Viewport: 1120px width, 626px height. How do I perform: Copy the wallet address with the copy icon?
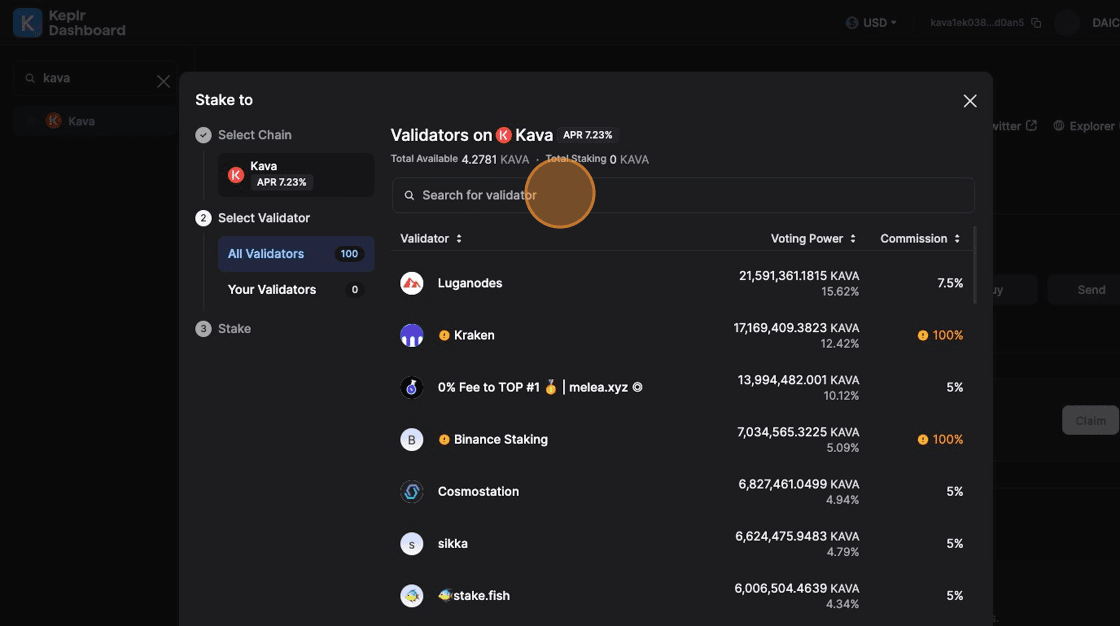point(1036,23)
